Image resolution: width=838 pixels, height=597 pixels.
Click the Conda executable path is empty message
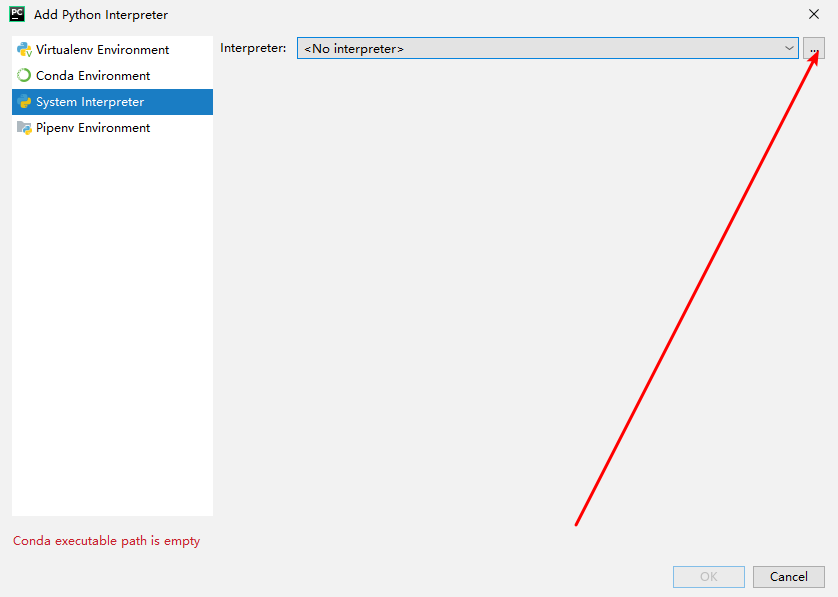(x=106, y=541)
